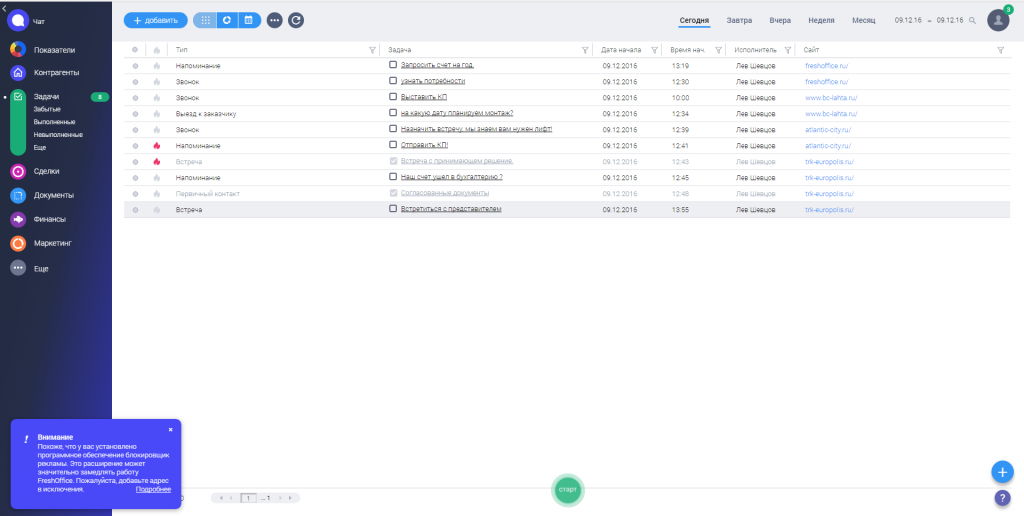Show Невыполненные tasks

point(58,135)
